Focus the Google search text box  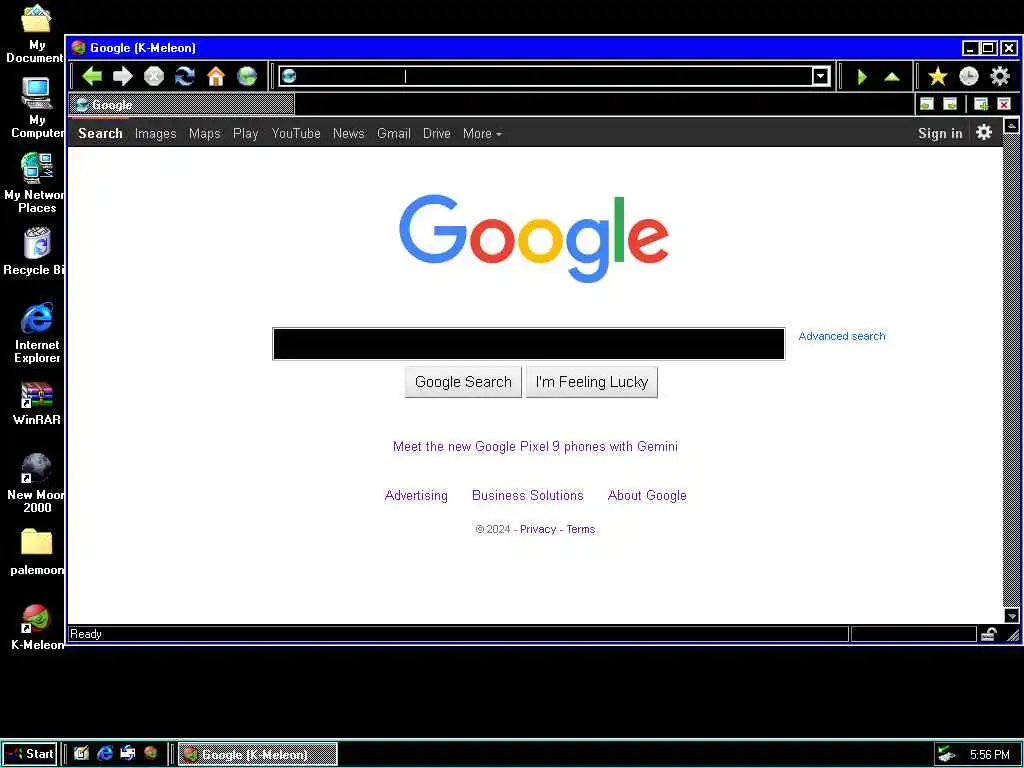pyautogui.click(x=528, y=344)
